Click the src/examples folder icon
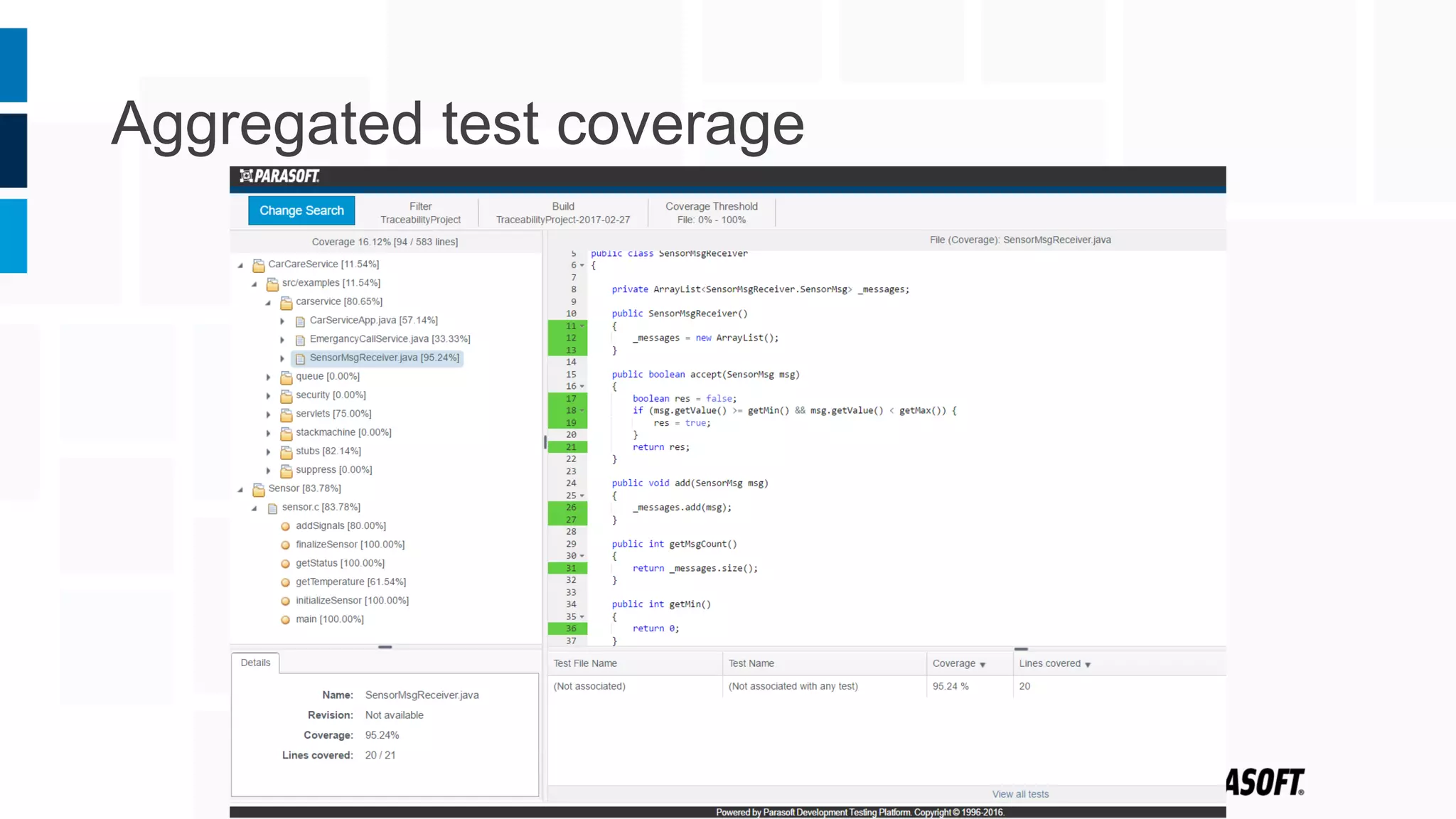This screenshot has height=819, width=1456. click(272, 284)
